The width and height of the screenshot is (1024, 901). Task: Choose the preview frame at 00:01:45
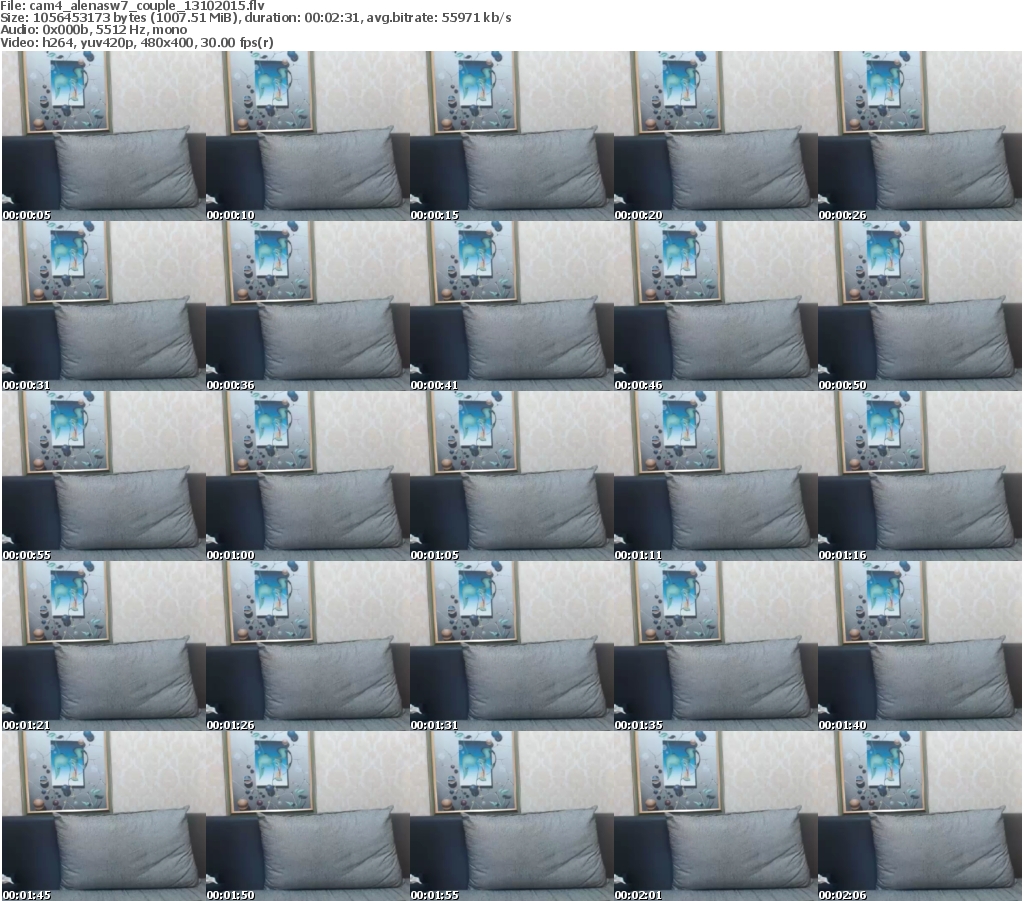(x=104, y=815)
